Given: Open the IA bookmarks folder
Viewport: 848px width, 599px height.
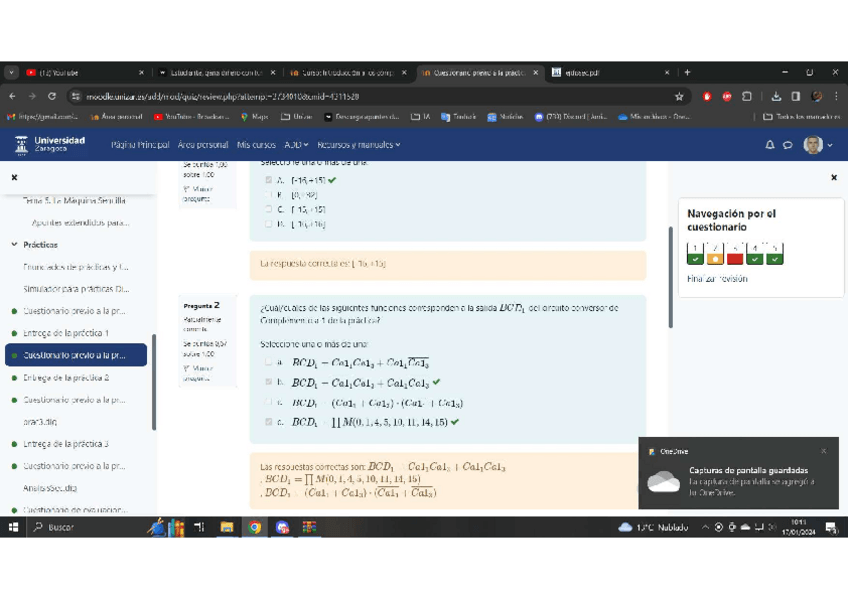Looking at the screenshot, I should (420, 116).
